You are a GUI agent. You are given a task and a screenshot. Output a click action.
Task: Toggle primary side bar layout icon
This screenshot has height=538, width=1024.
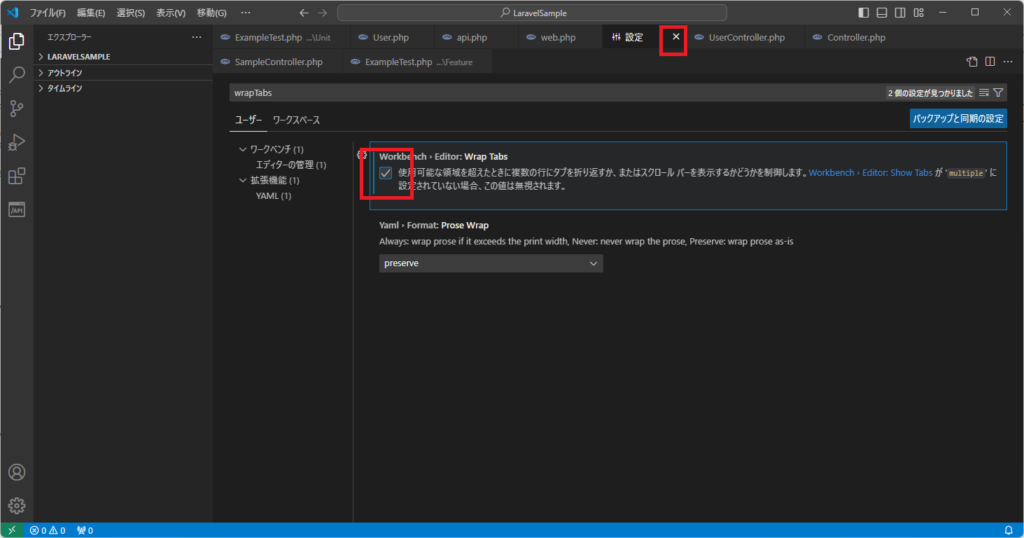click(x=863, y=12)
